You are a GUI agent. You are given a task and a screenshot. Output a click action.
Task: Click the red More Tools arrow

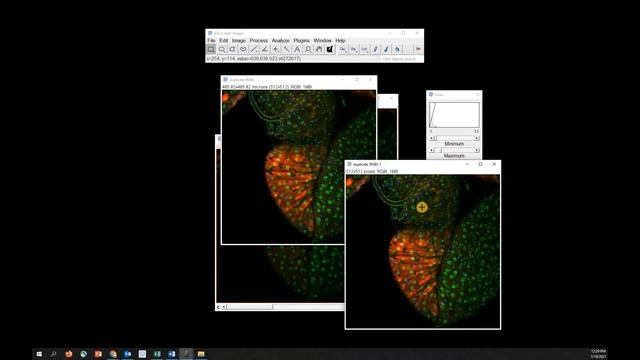(x=418, y=49)
